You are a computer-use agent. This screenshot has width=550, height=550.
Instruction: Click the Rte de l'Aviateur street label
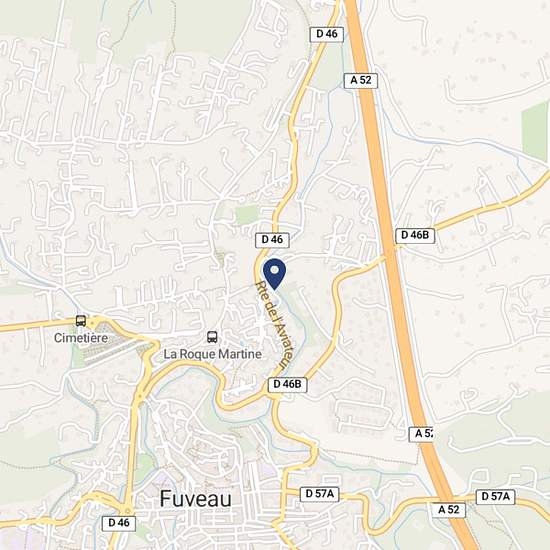point(274,325)
